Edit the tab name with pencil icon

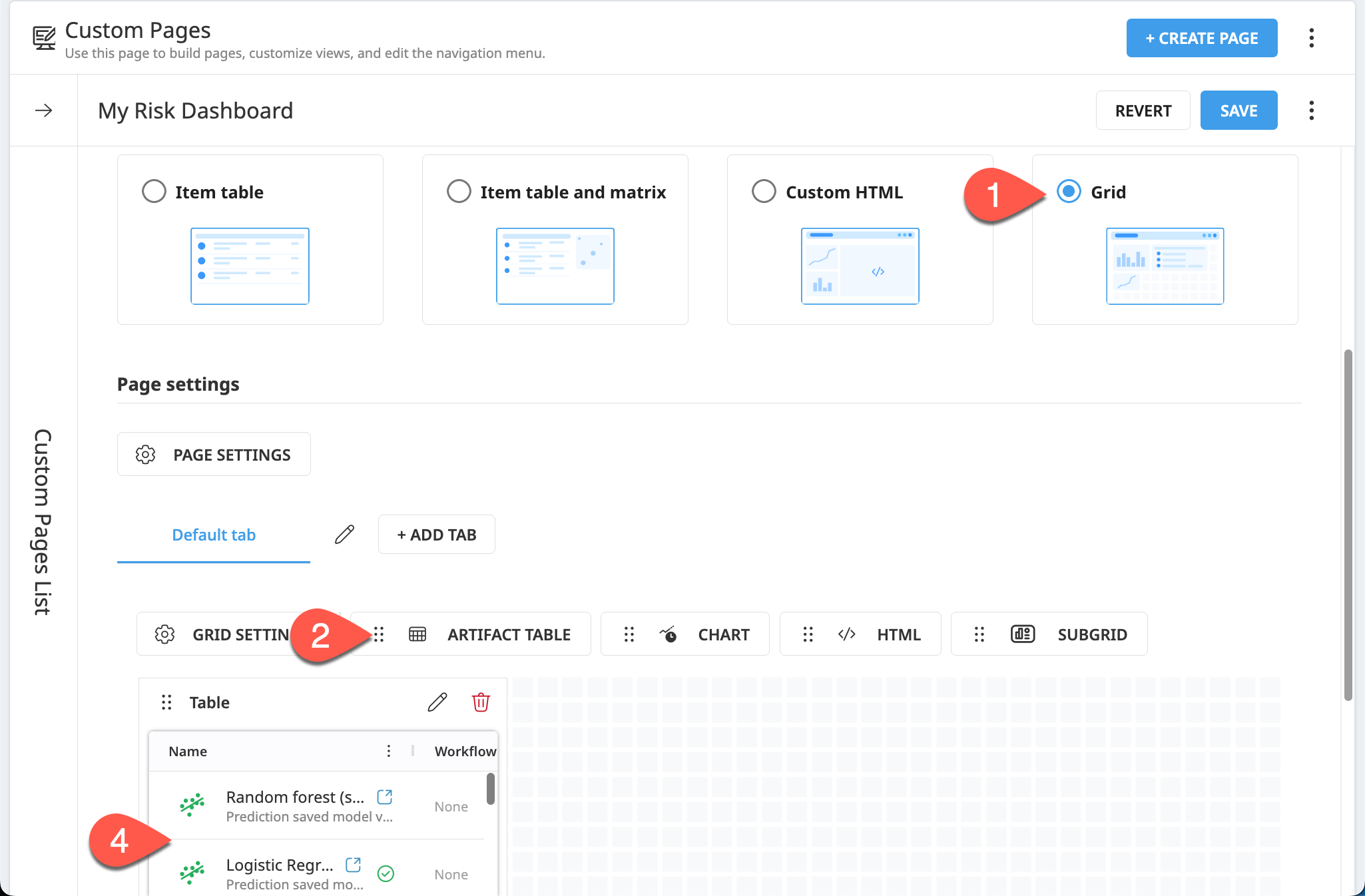click(x=344, y=535)
